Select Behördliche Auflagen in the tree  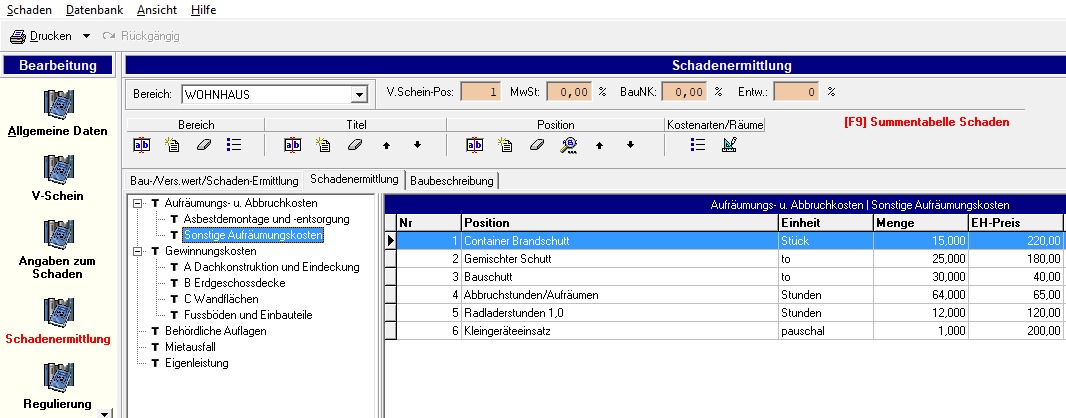click(x=216, y=331)
